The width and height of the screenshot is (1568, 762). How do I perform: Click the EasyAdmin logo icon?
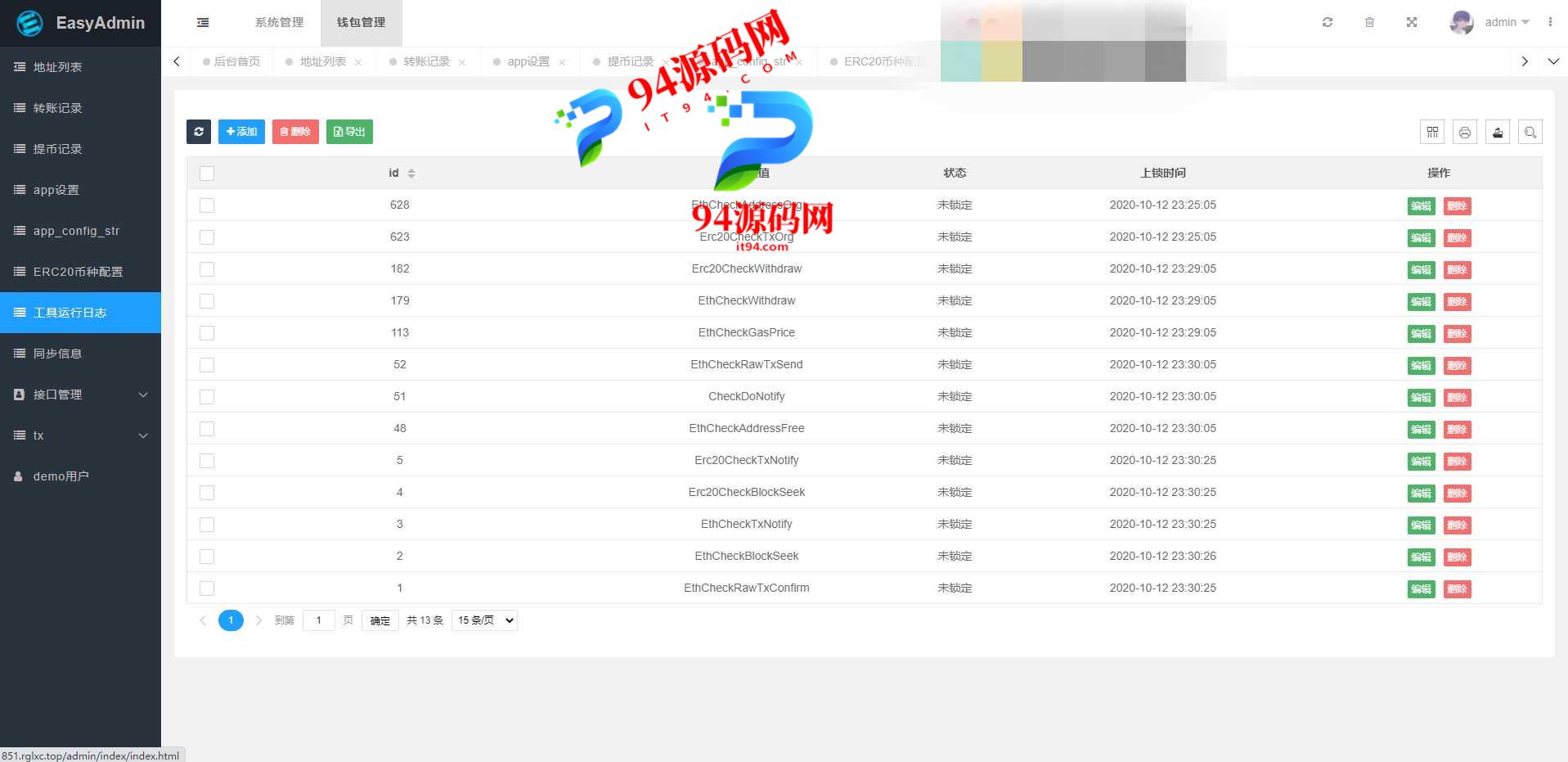pos(30,23)
